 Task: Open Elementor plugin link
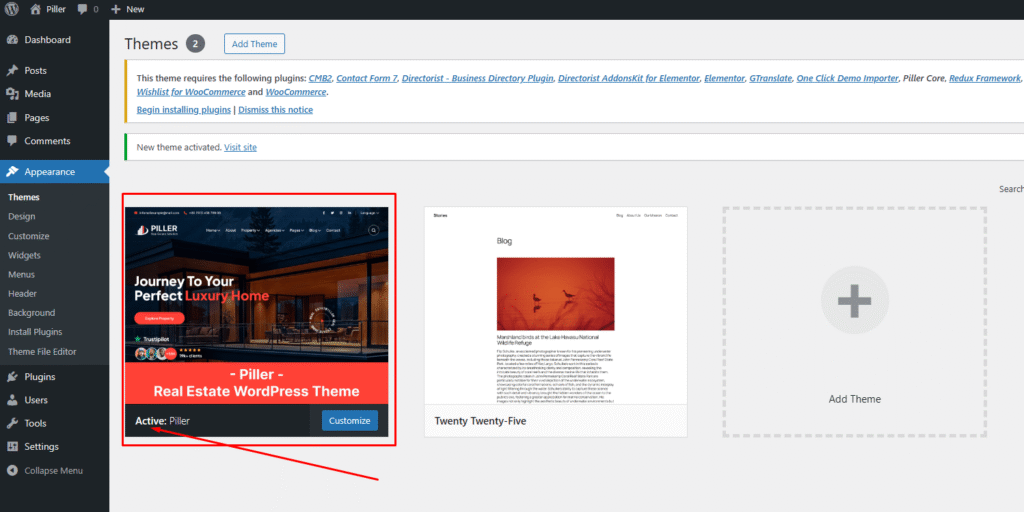724,78
